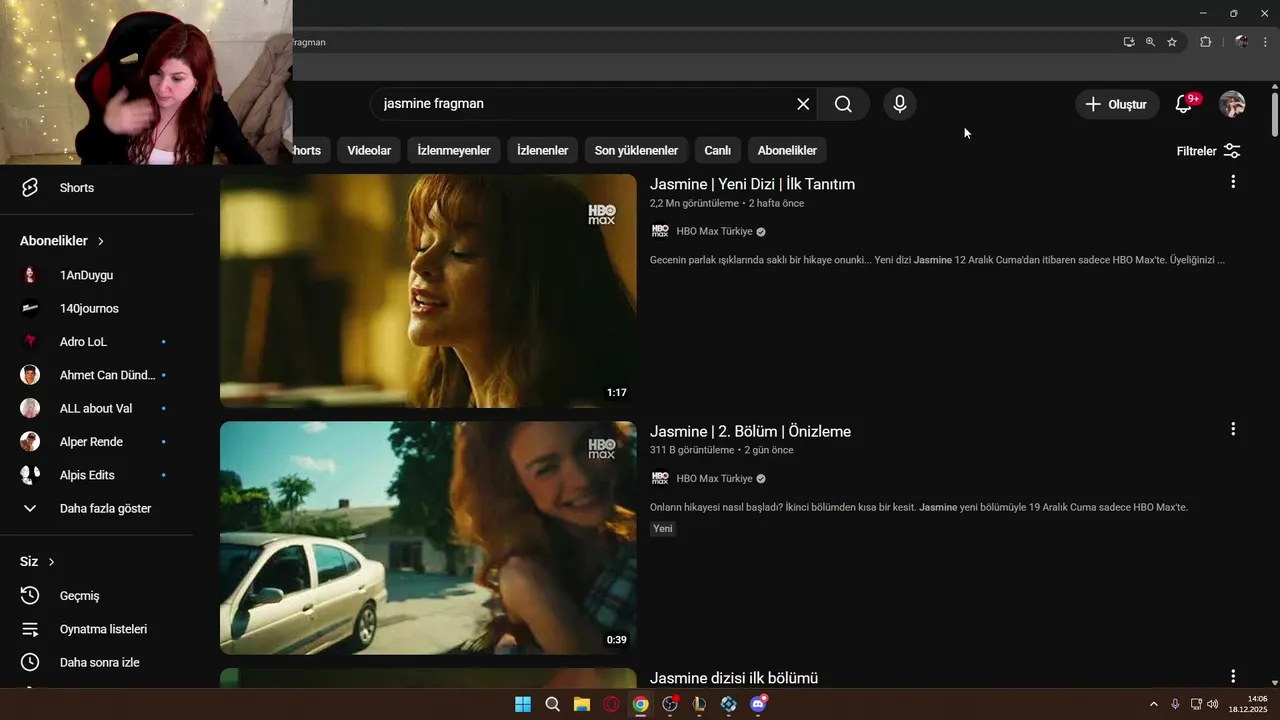Expand the Siz section

pyautogui.click(x=38, y=562)
